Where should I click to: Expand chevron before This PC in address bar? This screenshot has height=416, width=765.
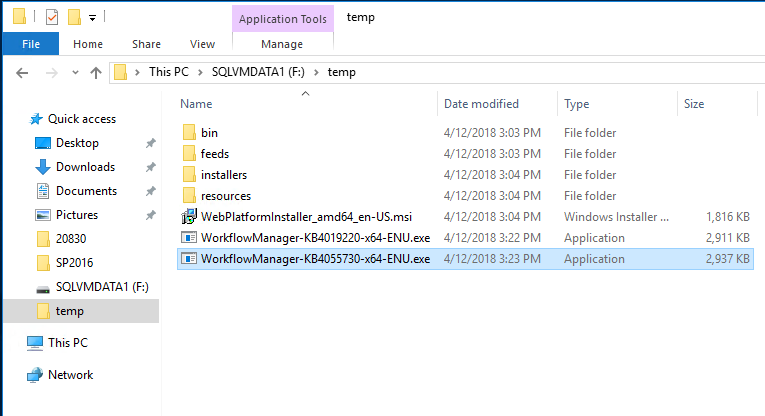click(x=138, y=72)
